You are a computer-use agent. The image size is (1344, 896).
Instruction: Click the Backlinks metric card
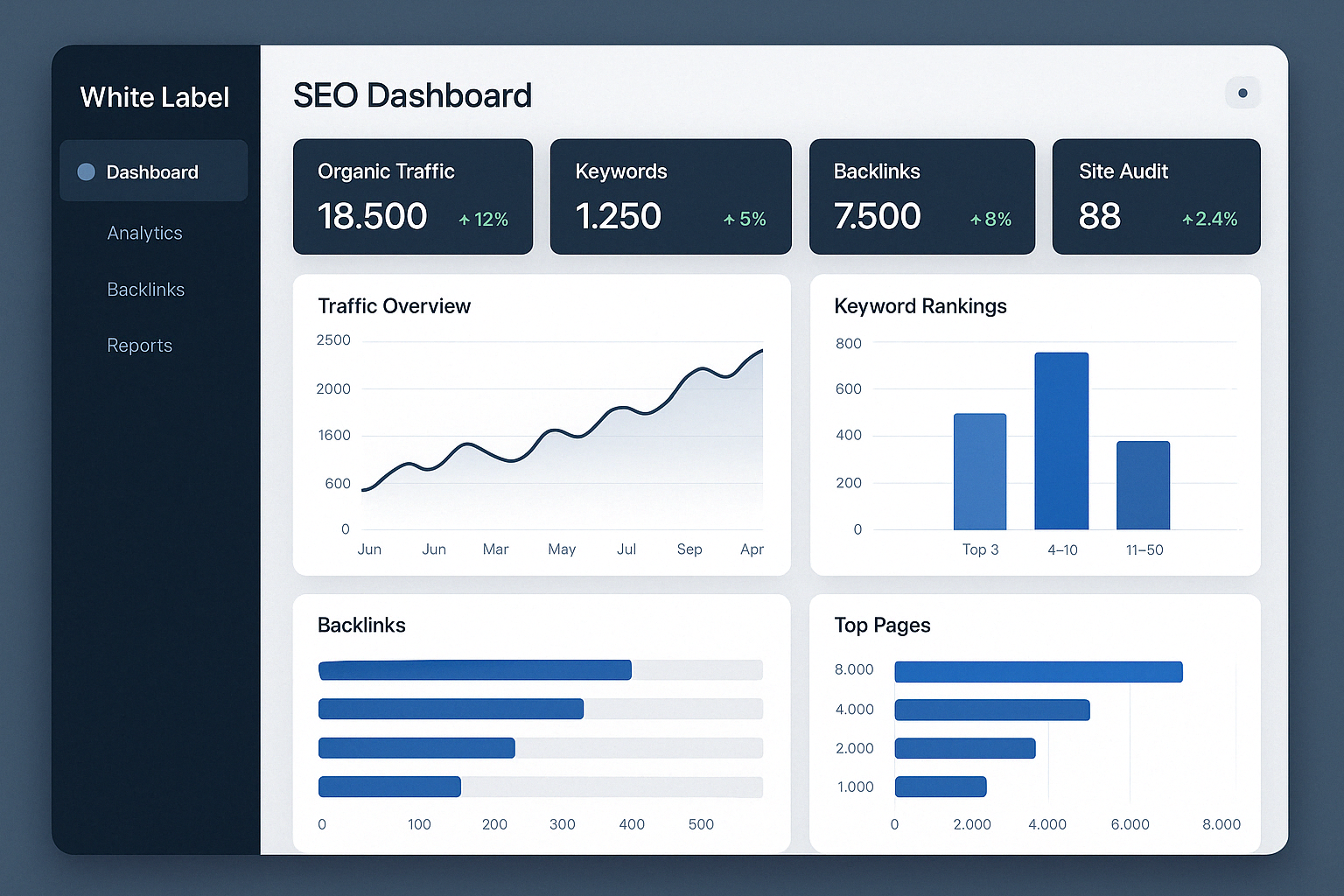click(x=921, y=196)
